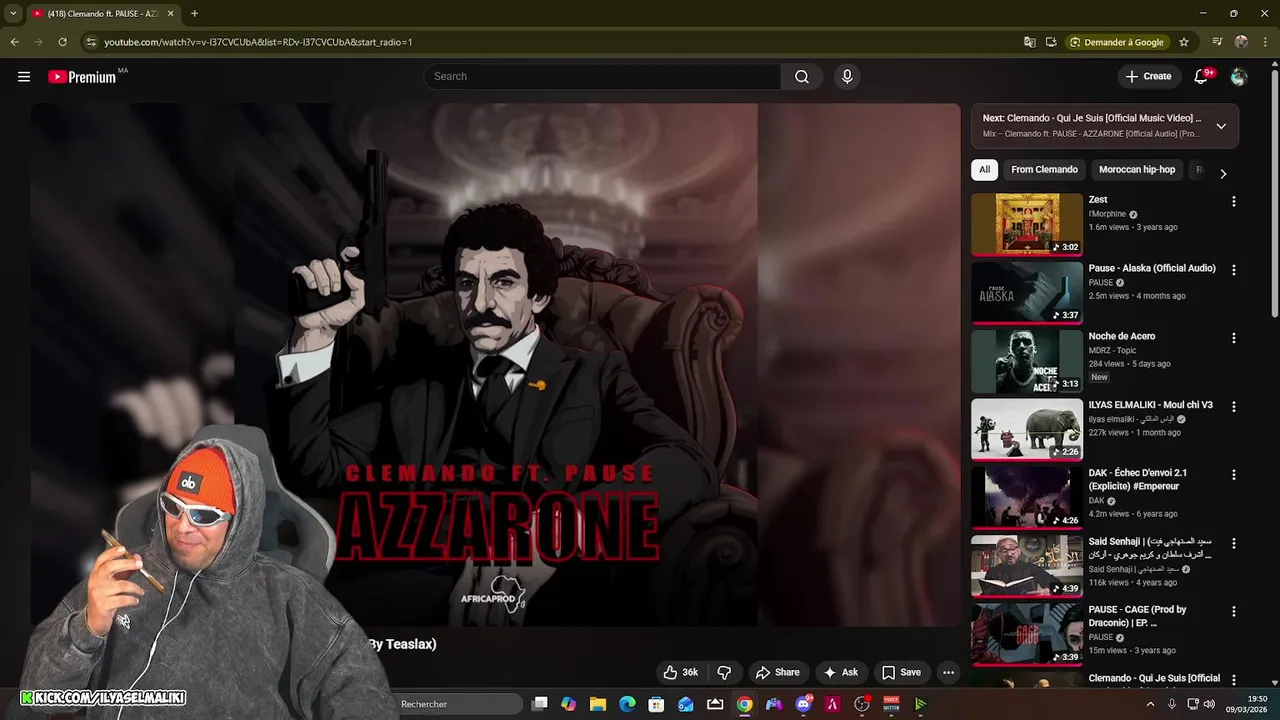Share the video
Image resolution: width=1280 pixels, height=720 pixels.
[777, 672]
